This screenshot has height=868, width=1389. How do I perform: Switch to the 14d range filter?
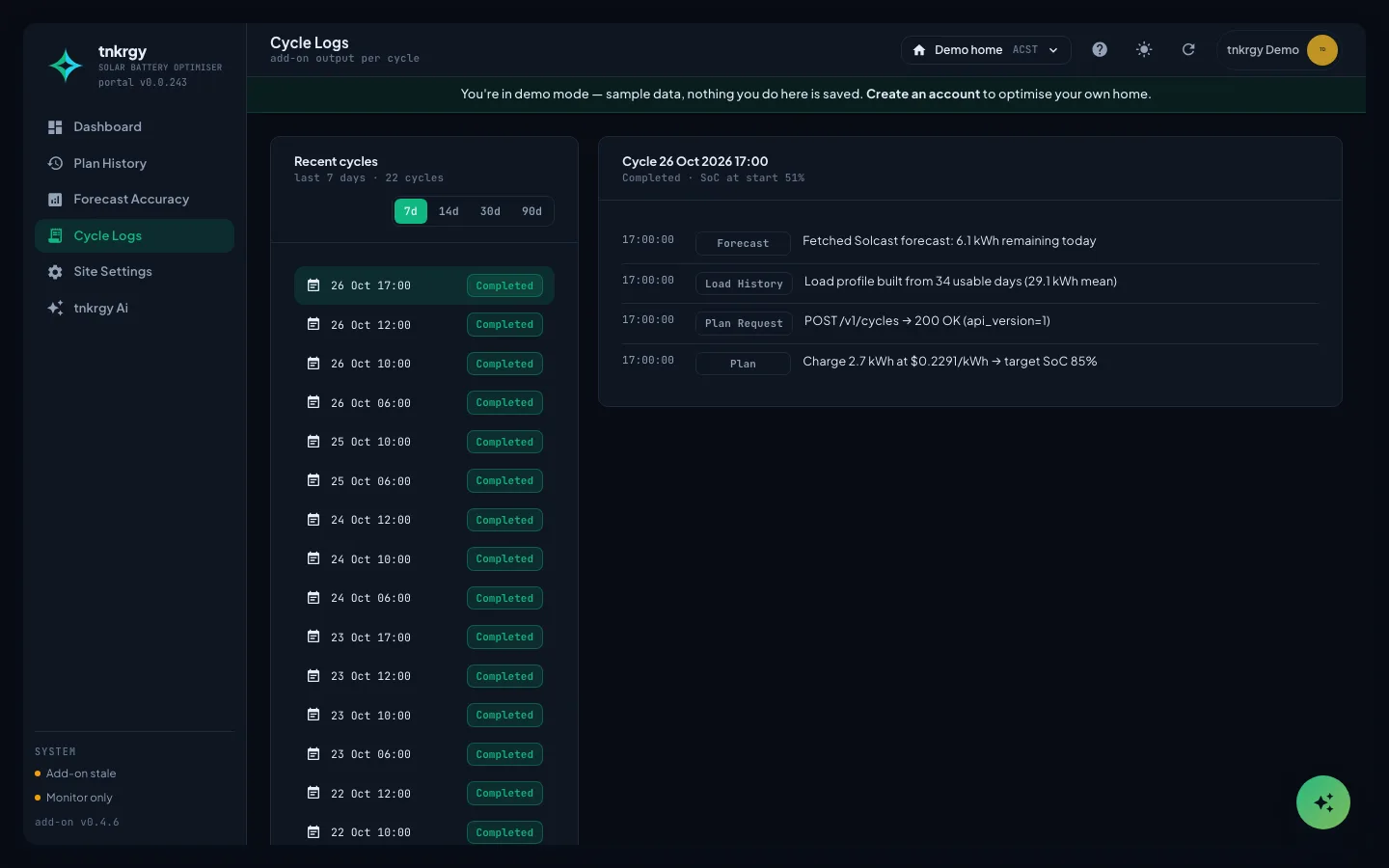[x=449, y=211]
